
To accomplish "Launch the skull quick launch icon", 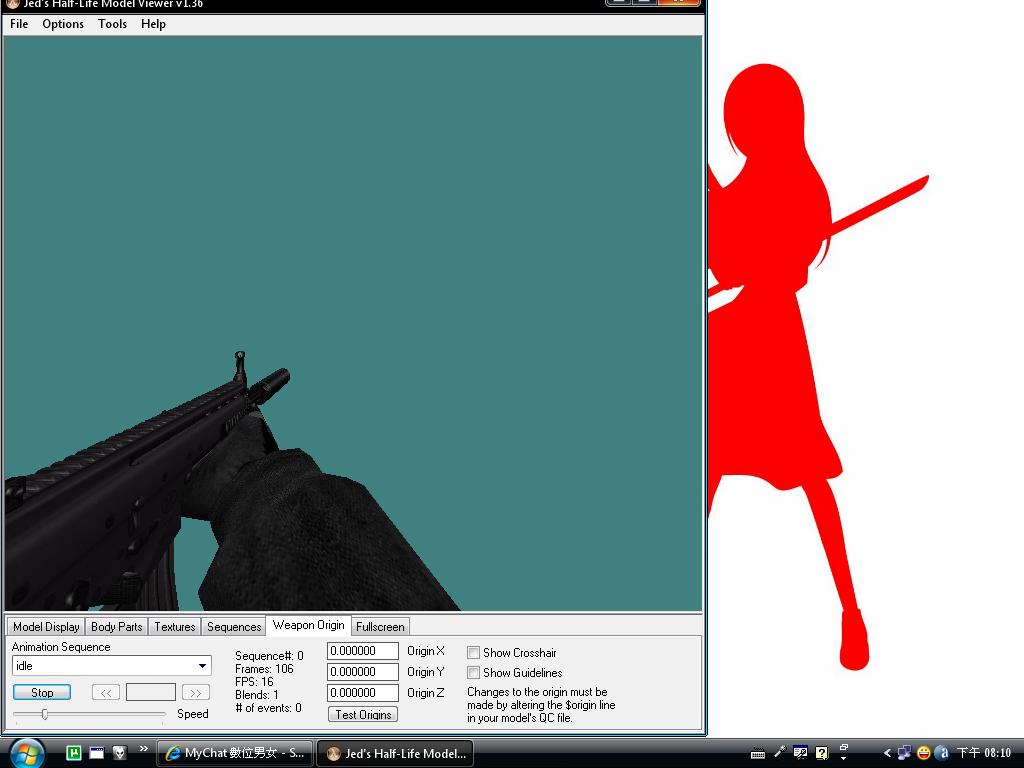I will [x=120, y=753].
